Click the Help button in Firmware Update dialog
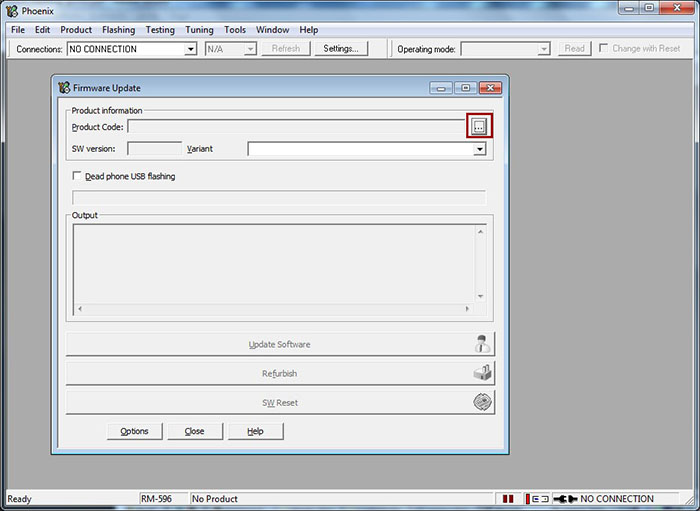The height and width of the screenshot is (511, 700). click(255, 431)
